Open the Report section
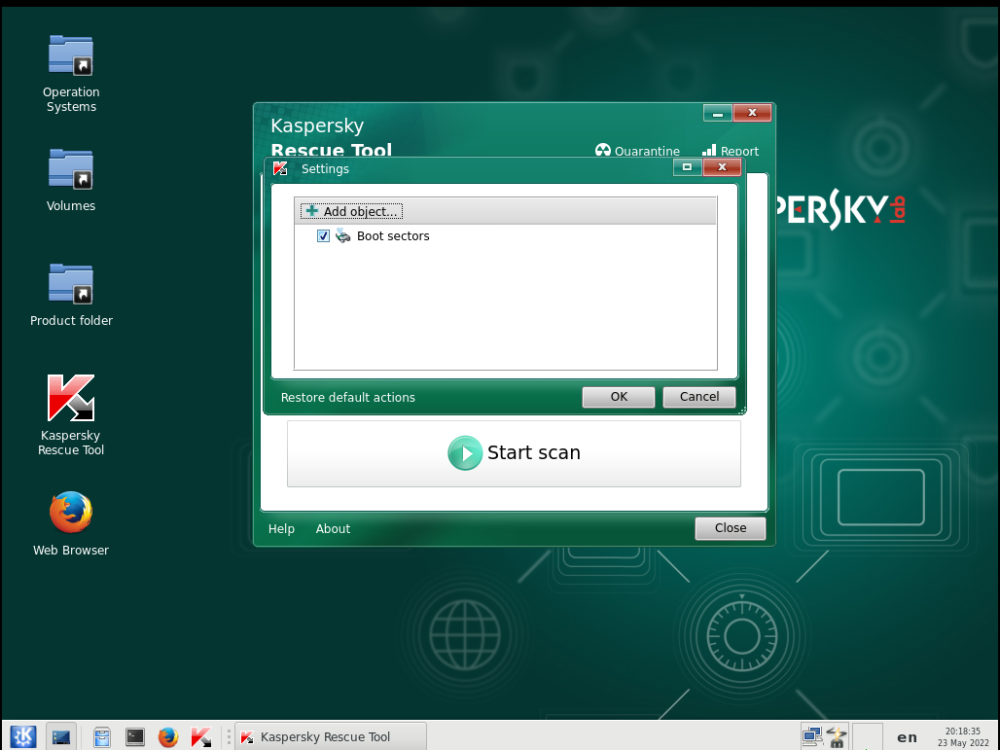The width and height of the screenshot is (1000, 750). point(730,151)
